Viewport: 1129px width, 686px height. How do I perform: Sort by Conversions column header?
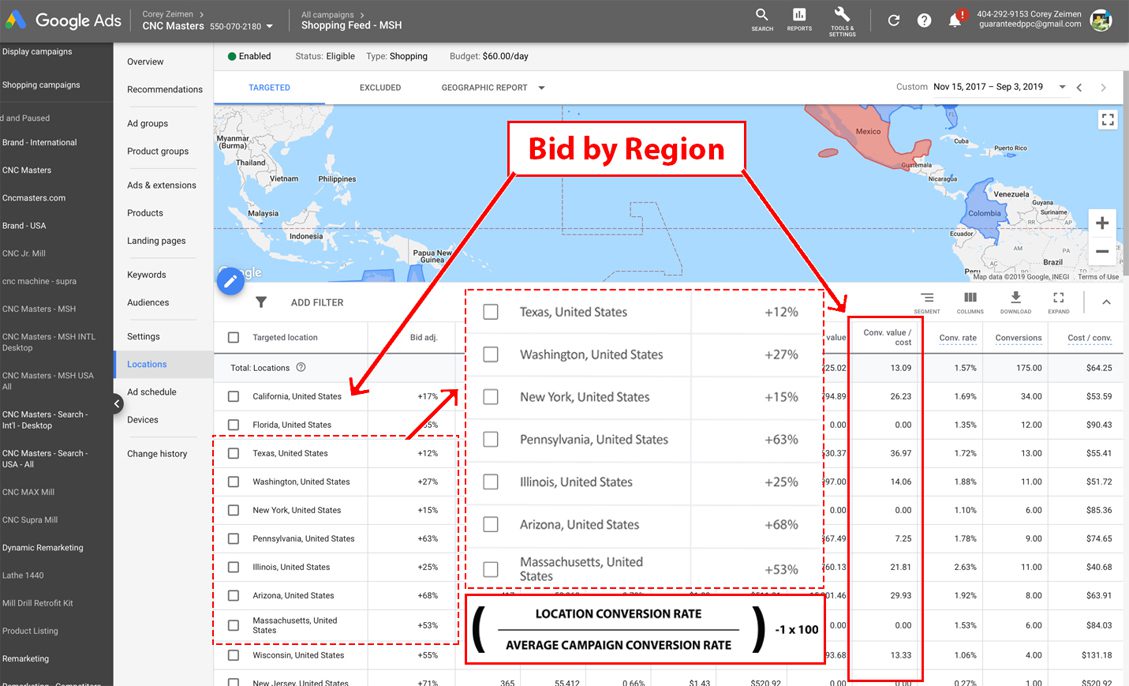point(1018,338)
